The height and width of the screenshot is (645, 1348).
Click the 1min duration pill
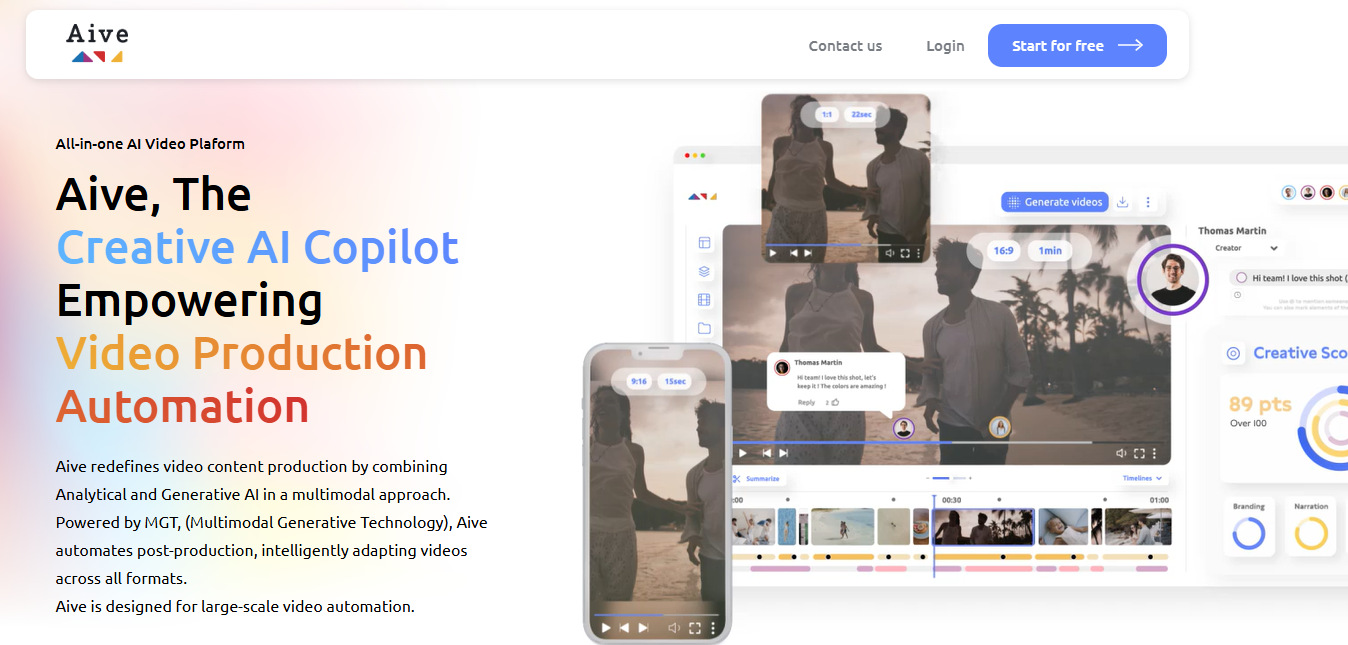coord(1050,251)
